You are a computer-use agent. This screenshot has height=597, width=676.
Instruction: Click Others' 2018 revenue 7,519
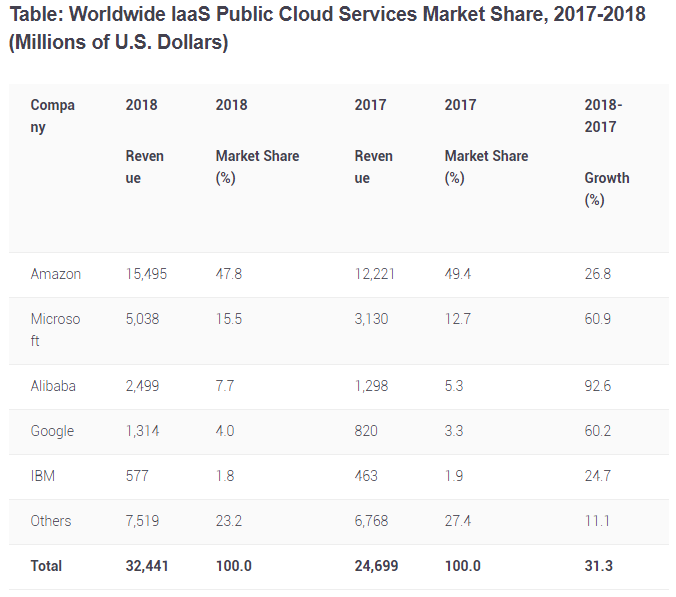click(142, 521)
